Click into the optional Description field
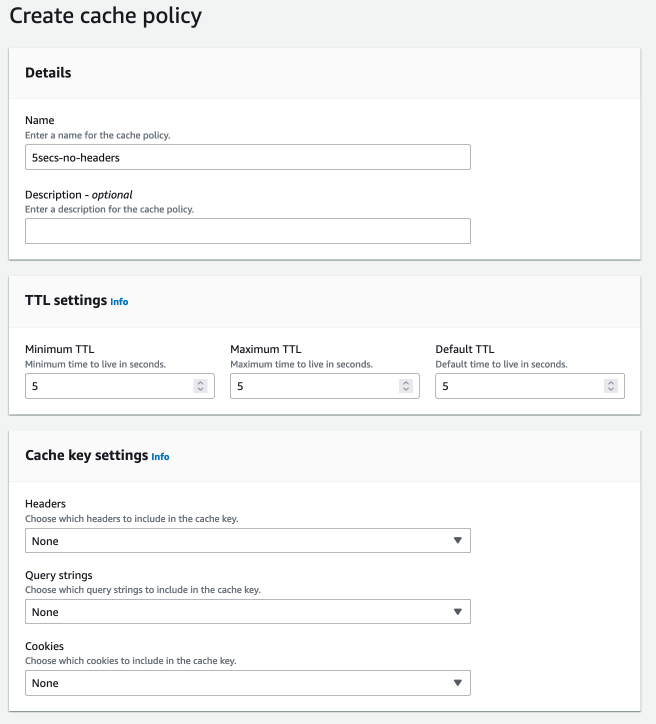 pyautogui.click(x=247, y=231)
